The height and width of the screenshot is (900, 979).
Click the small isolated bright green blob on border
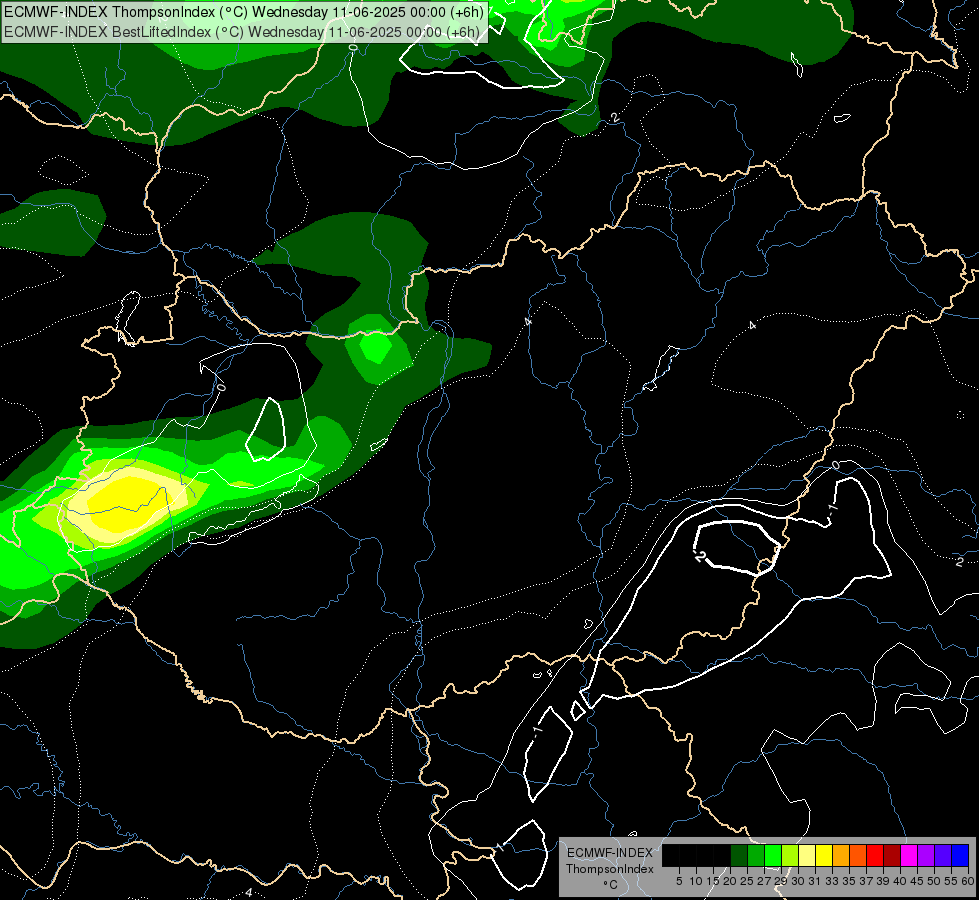pyautogui.click(x=376, y=347)
